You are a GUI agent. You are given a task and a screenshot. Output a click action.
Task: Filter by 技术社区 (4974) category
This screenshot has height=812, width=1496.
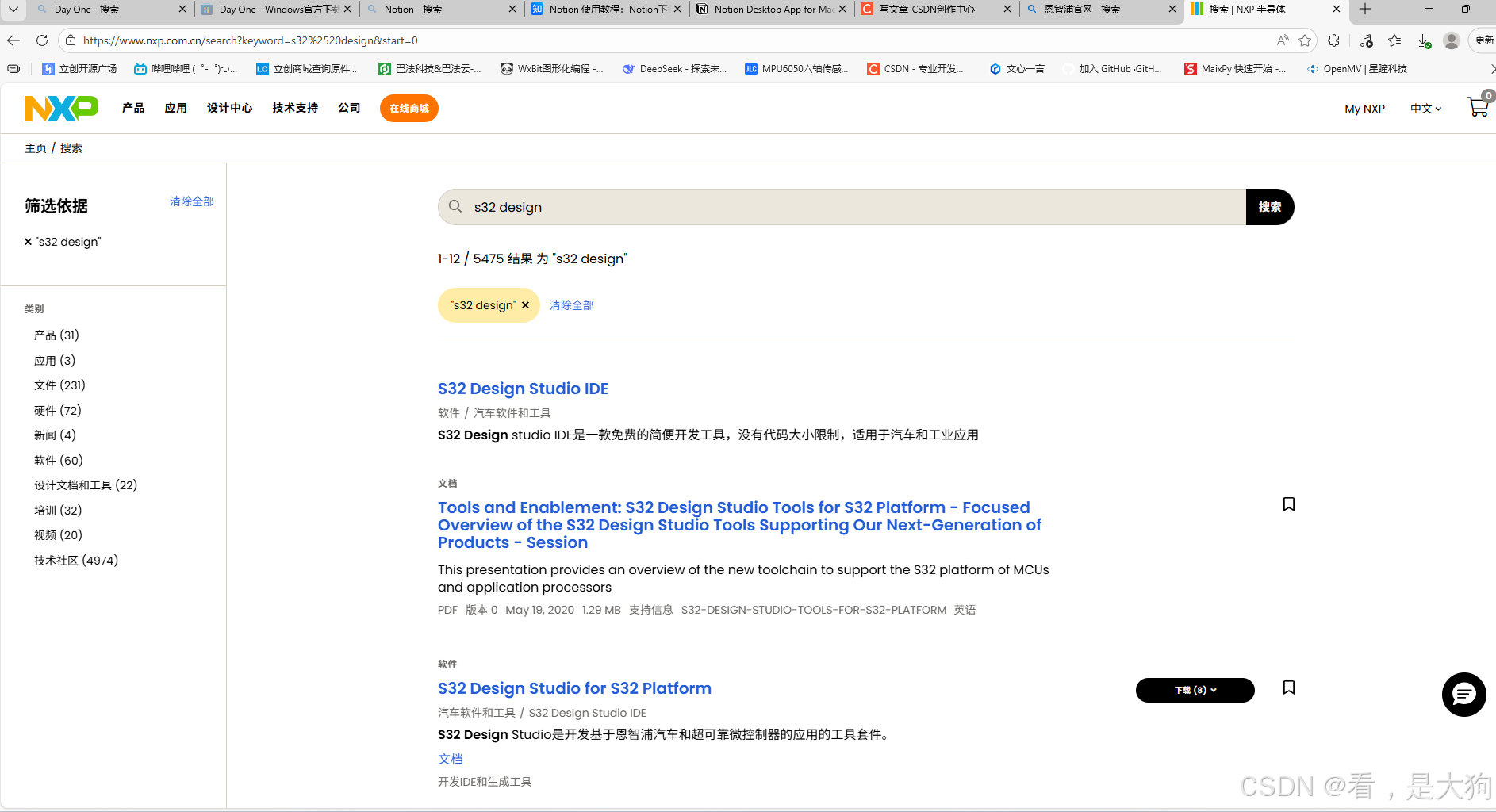coord(76,561)
